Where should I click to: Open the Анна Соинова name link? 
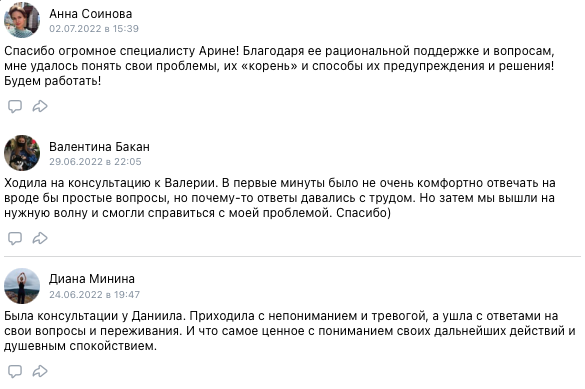pos(91,14)
